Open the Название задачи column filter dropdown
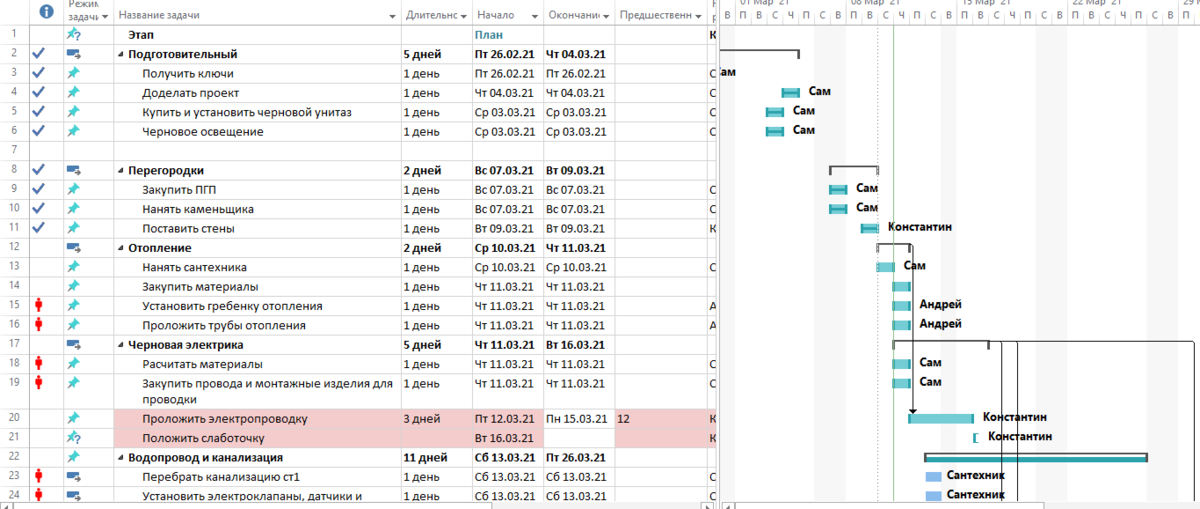The width and height of the screenshot is (1200, 509). [x=391, y=16]
